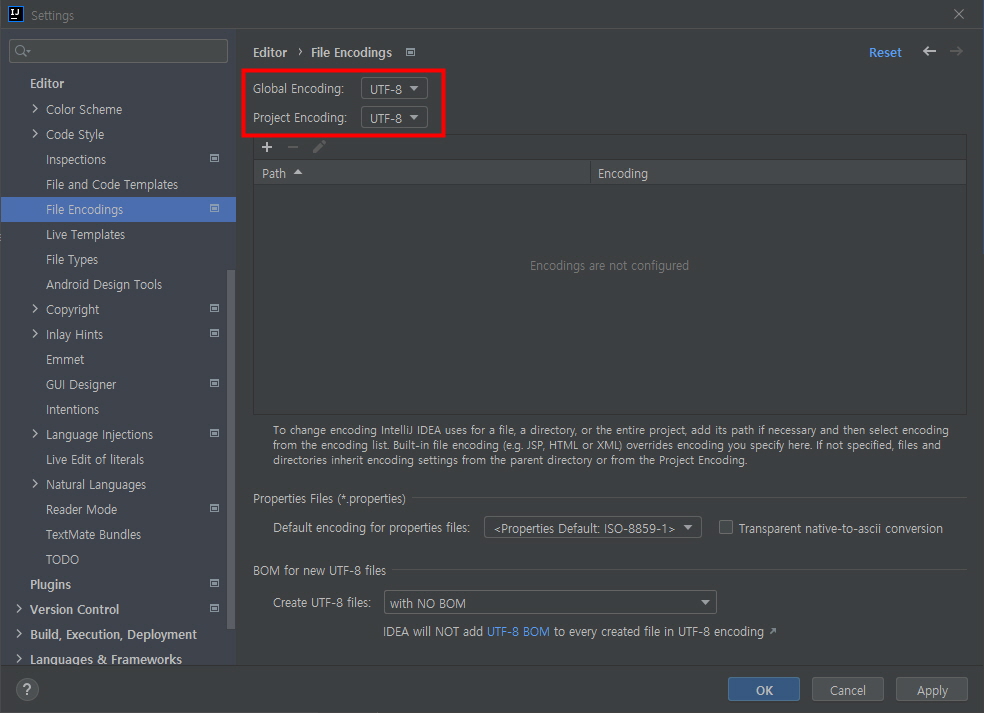Image resolution: width=984 pixels, height=713 pixels.
Task: Open Android Design Tools settings
Action: tap(104, 284)
